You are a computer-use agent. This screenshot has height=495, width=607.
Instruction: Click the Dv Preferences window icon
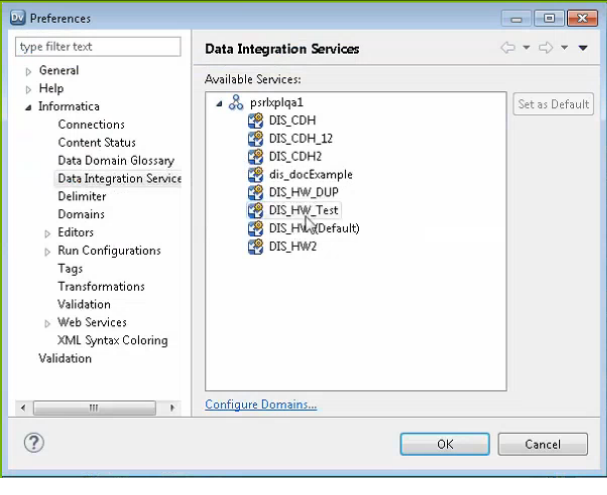pyautogui.click(x=18, y=18)
